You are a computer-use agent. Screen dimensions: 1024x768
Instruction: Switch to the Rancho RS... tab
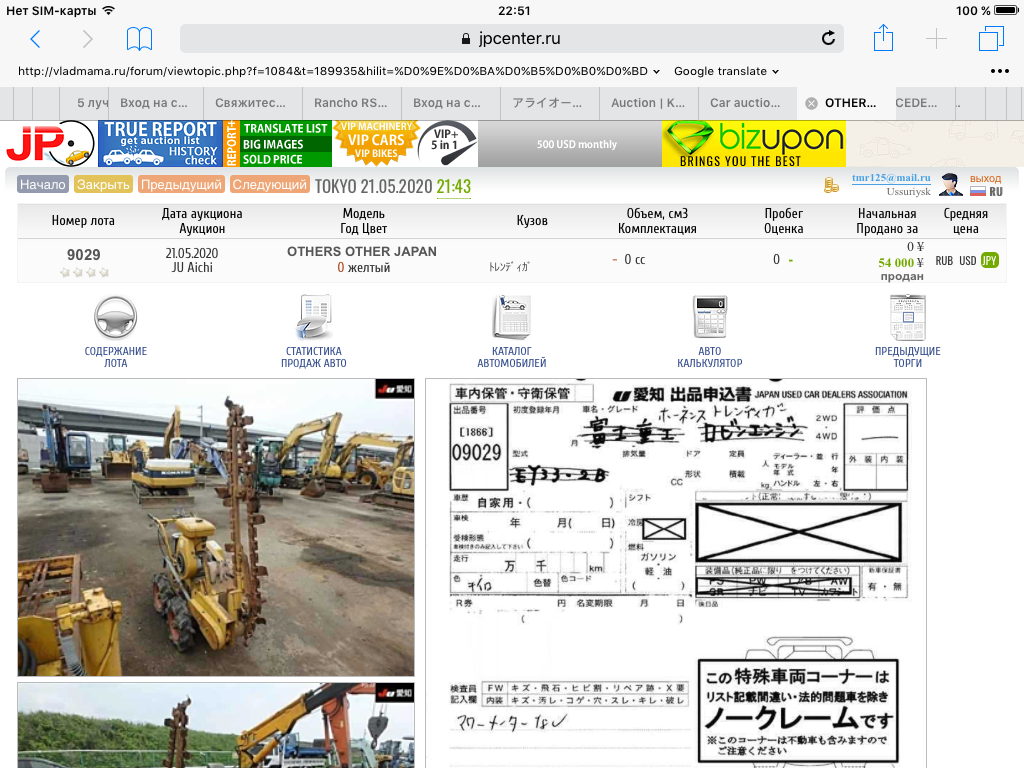(x=351, y=103)
